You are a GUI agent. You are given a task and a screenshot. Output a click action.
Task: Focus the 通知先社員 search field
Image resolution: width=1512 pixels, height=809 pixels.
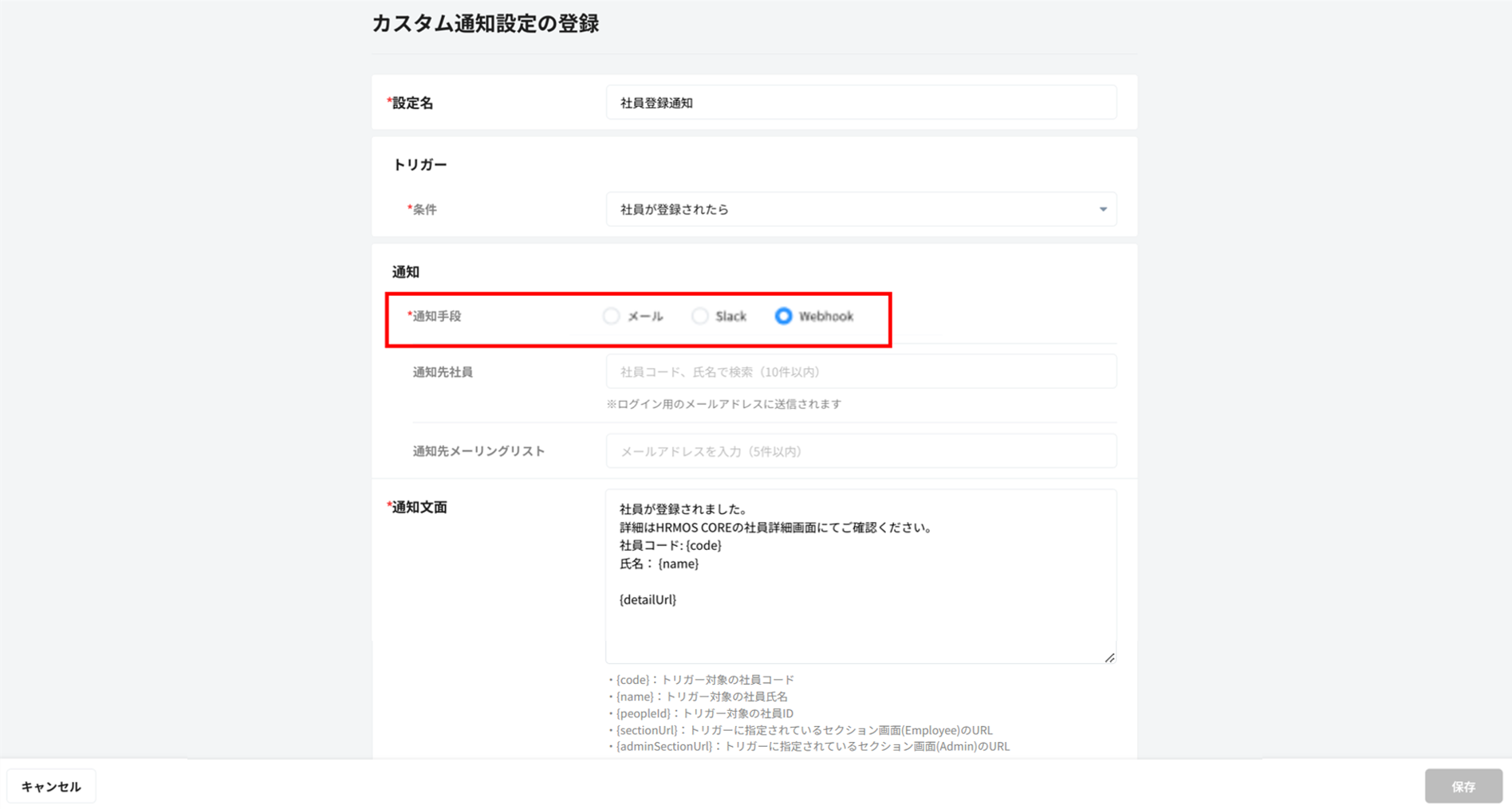pyautogui.click(x=860, y=372)
